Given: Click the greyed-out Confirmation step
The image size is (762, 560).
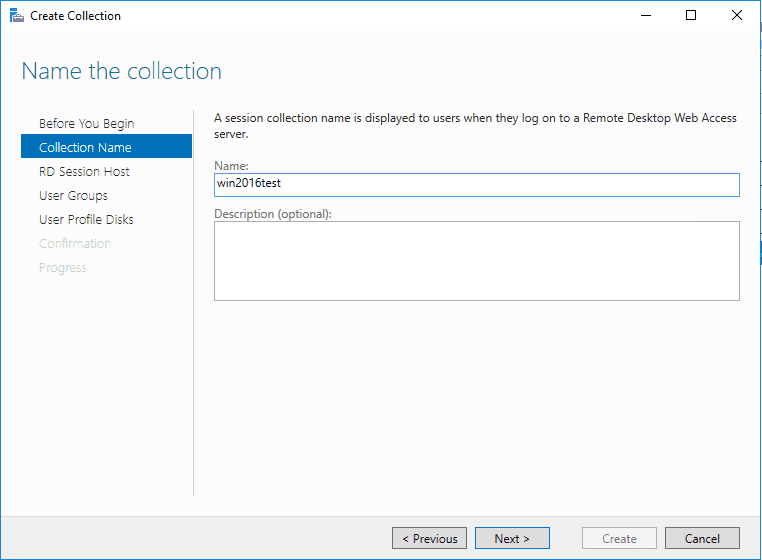Looking at the screenshot, I should click(75, 244).
